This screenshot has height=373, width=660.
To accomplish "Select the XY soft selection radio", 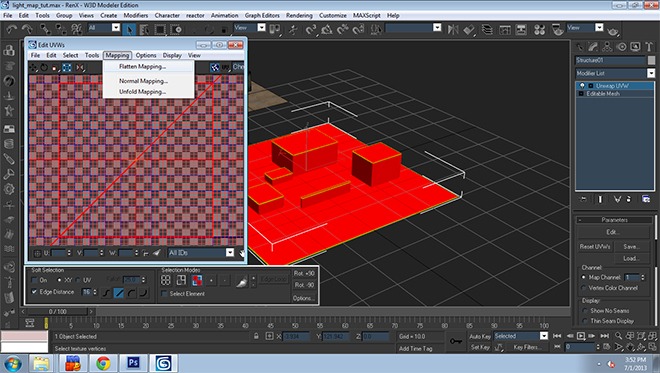I will pos(59,280).
